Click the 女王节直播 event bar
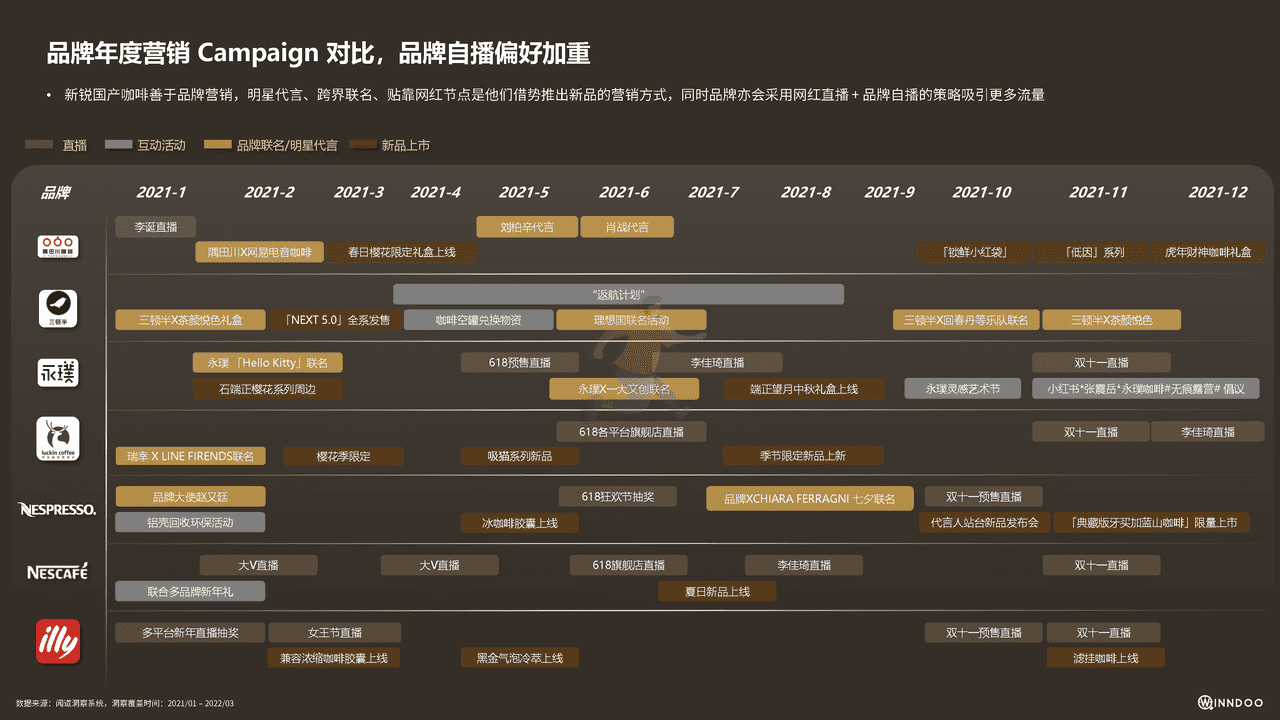Viewport: 1280px width, 720px height. pos(335,632)
